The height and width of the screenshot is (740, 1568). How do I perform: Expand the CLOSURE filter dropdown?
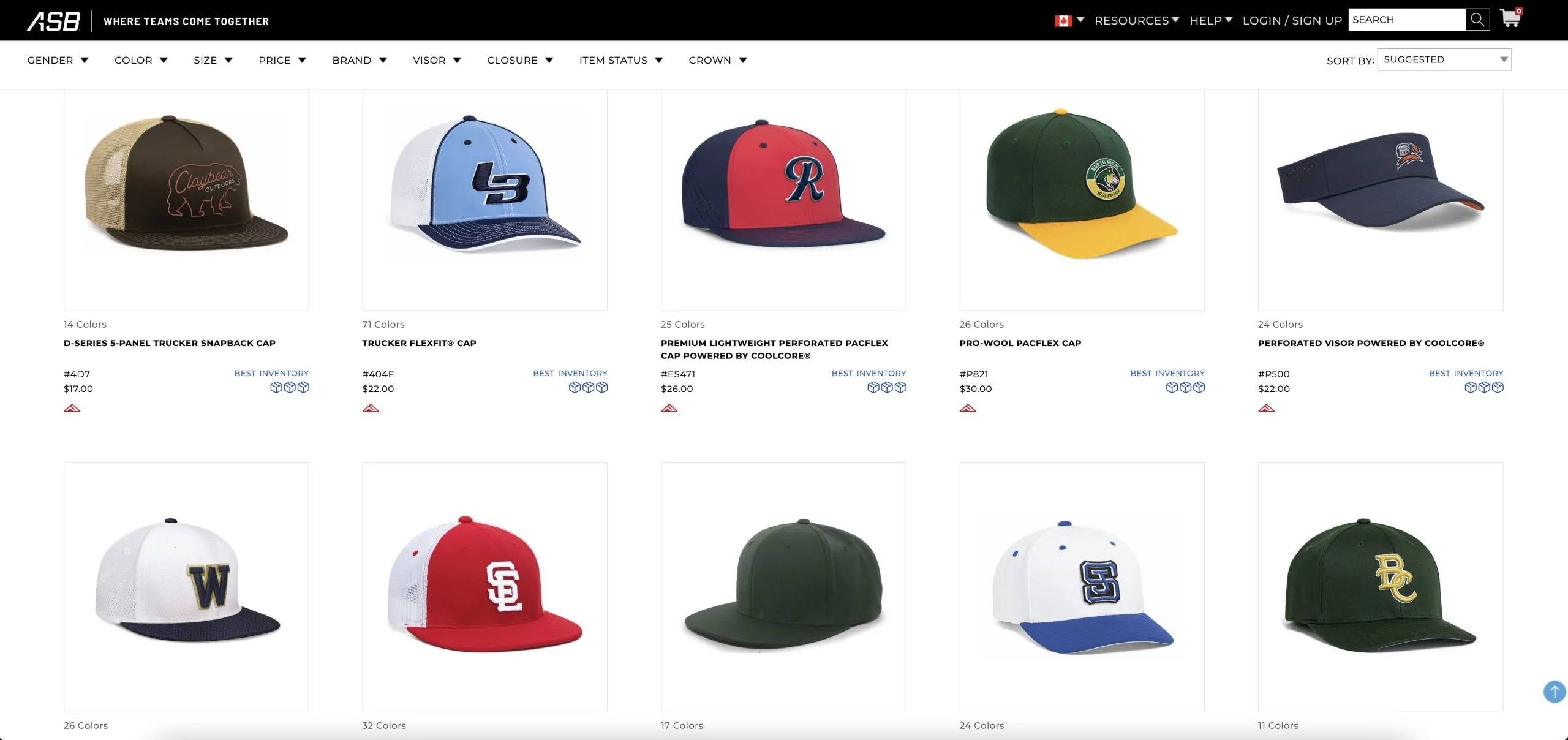519,60
